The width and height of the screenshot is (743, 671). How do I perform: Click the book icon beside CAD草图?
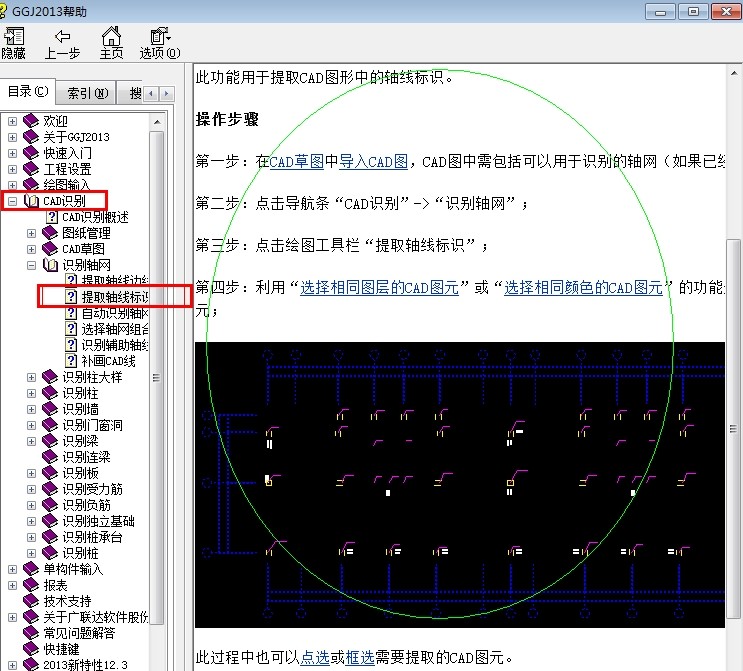50,249
